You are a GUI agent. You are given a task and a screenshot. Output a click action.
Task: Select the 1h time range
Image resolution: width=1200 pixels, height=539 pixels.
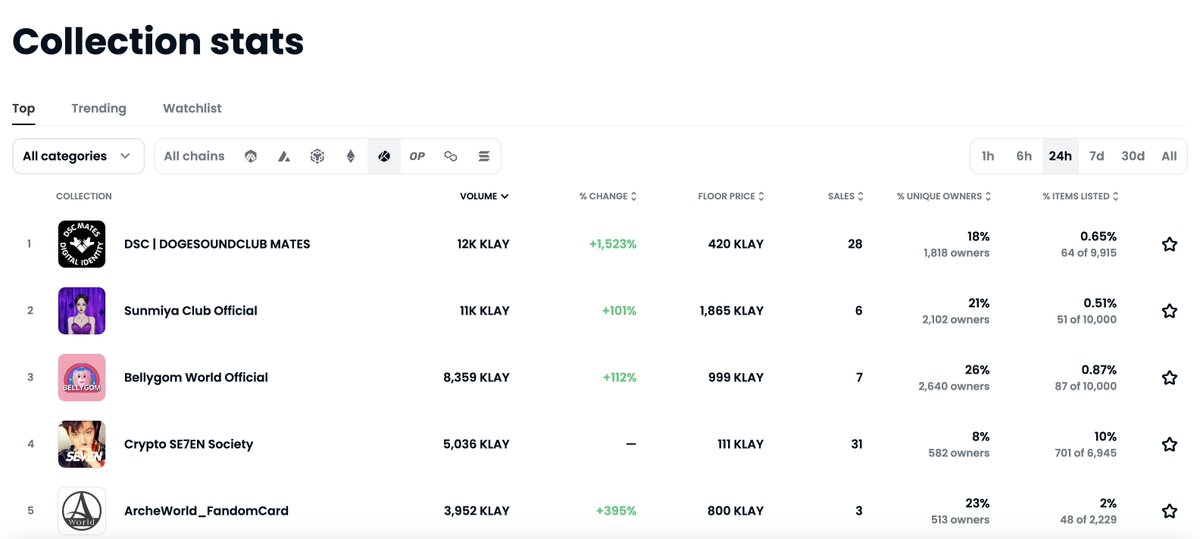(x=988, y=156)
